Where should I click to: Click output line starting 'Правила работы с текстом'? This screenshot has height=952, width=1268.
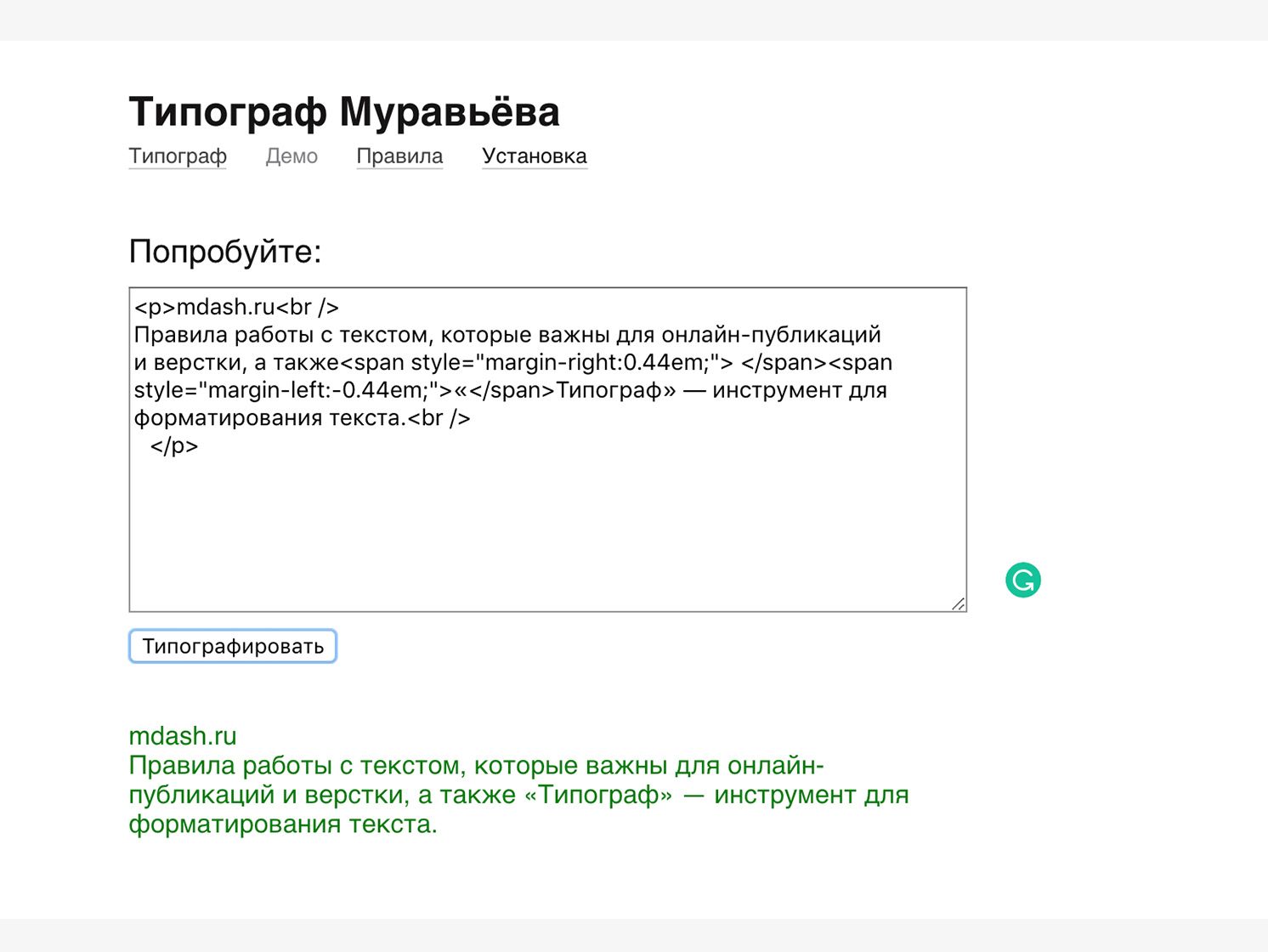(x=477, y=766)
